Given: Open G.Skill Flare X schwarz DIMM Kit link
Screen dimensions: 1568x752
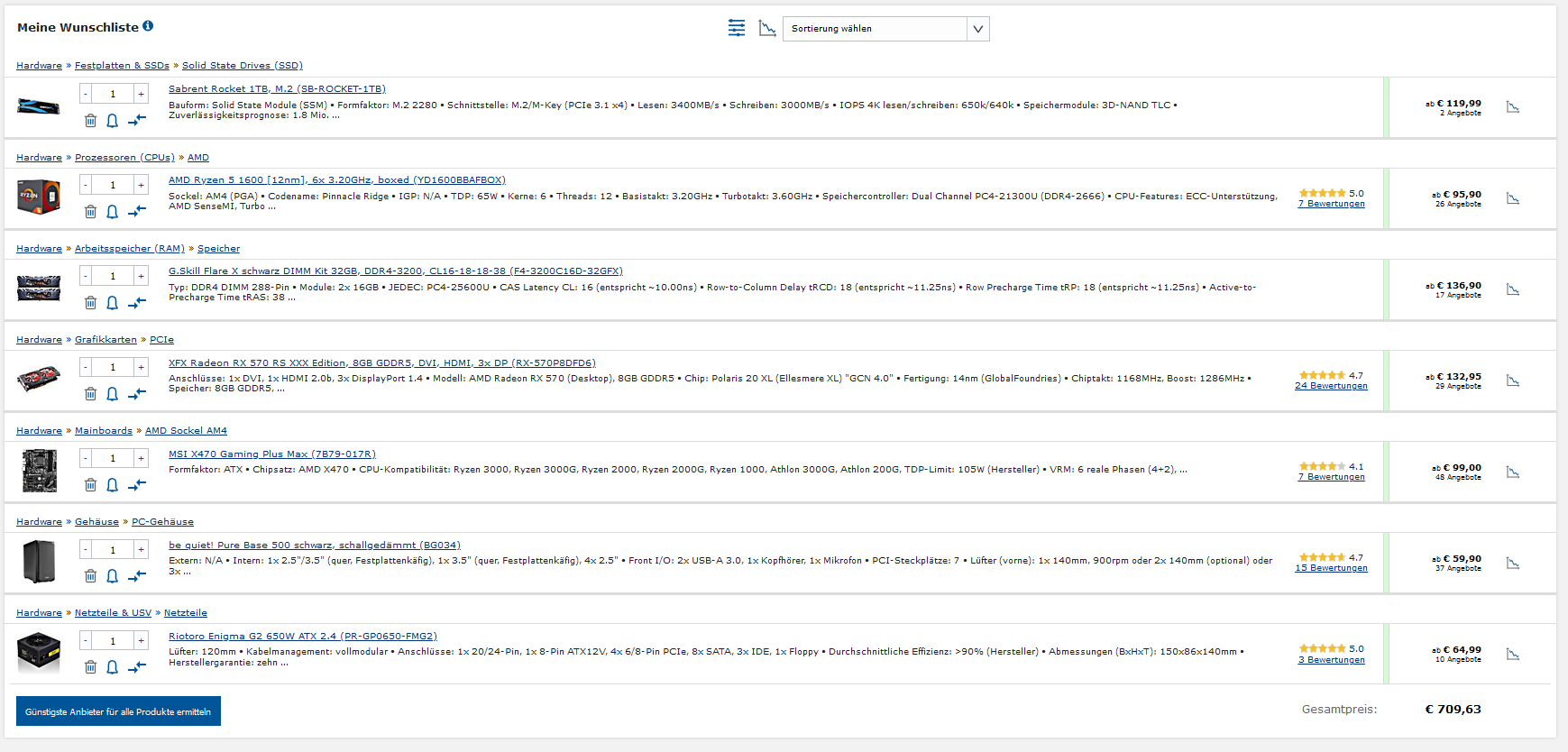Looking at the screenshot, I should [x=396, y=271].
